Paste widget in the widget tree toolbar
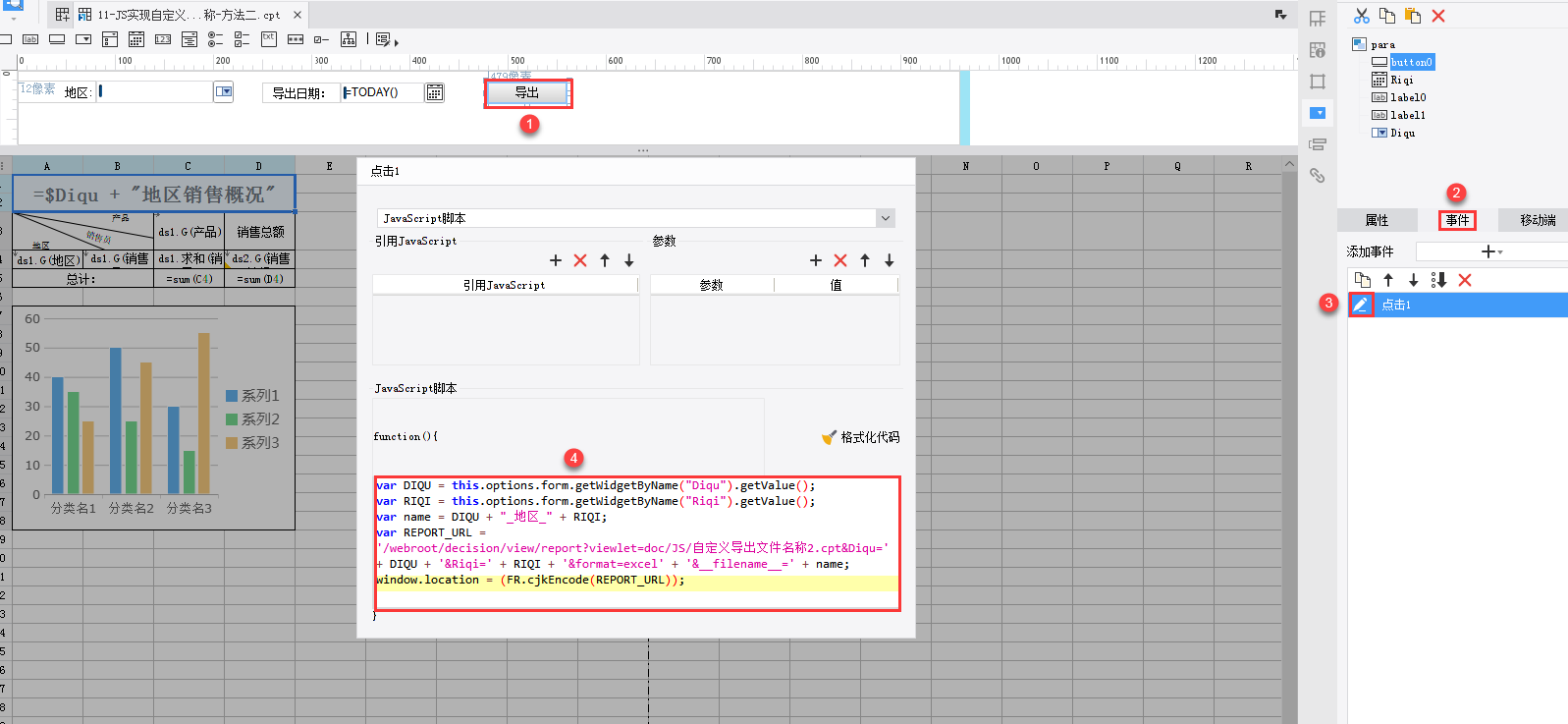Screen dimensions: 1568x724 click(x=1413, y=16)
